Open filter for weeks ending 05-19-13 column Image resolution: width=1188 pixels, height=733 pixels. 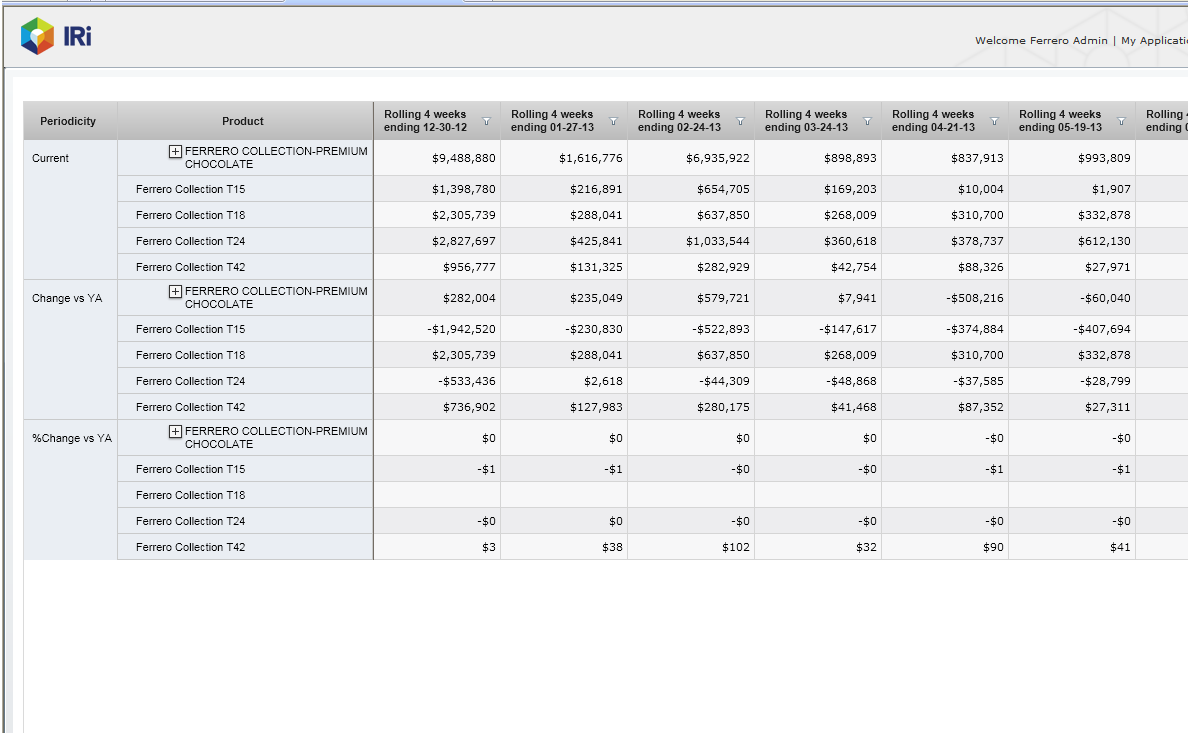click(x=1122, y=121)
